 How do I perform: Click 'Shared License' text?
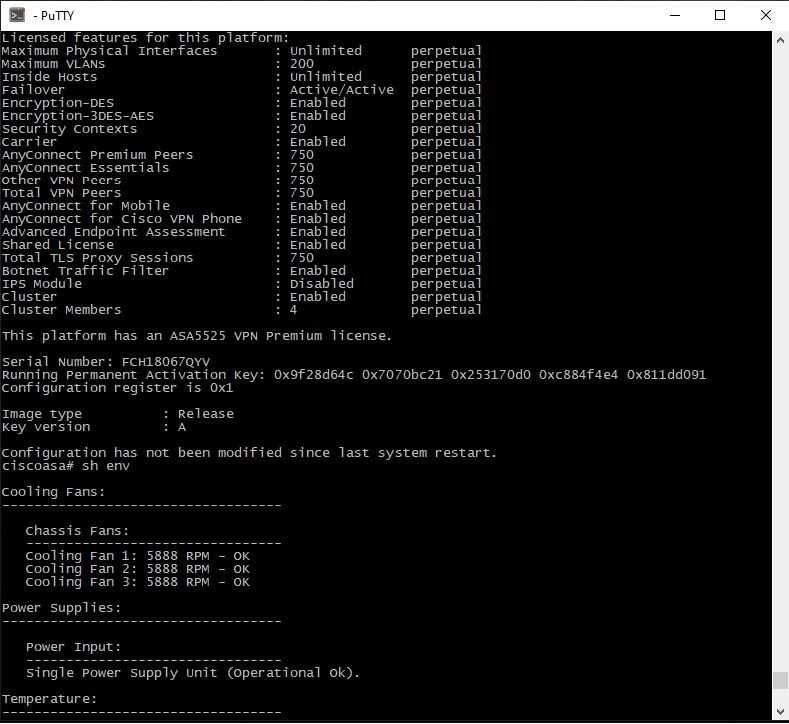58,245
